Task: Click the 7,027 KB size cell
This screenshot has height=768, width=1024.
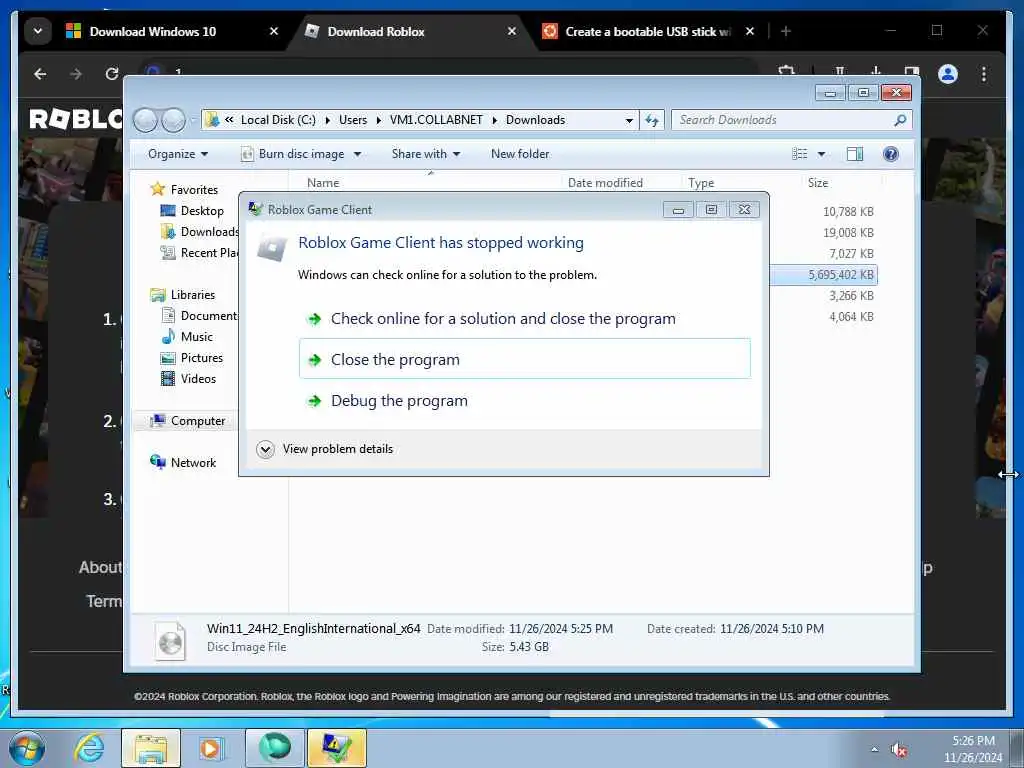Action: 851,253
